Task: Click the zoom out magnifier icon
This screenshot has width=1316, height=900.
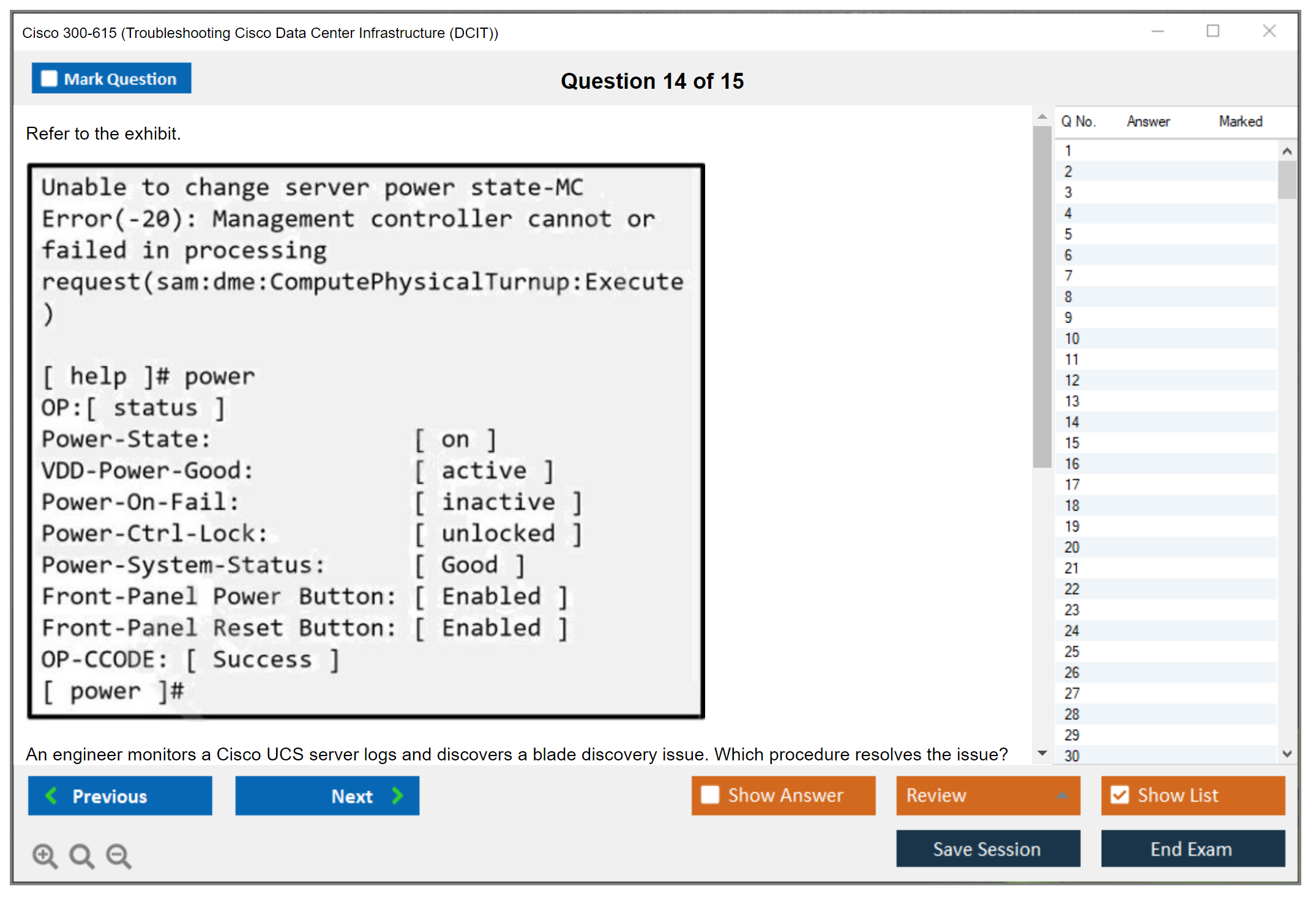Action: pos(119,855)
